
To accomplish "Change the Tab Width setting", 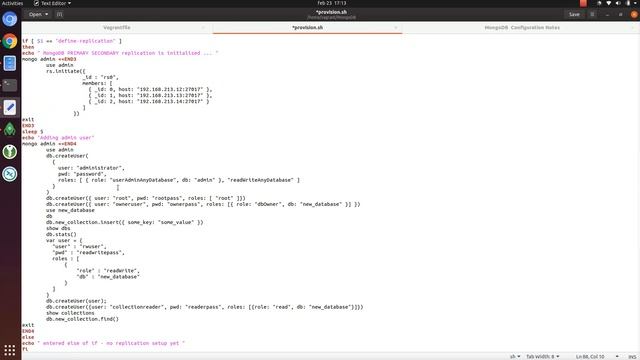I will click(543, 357).
